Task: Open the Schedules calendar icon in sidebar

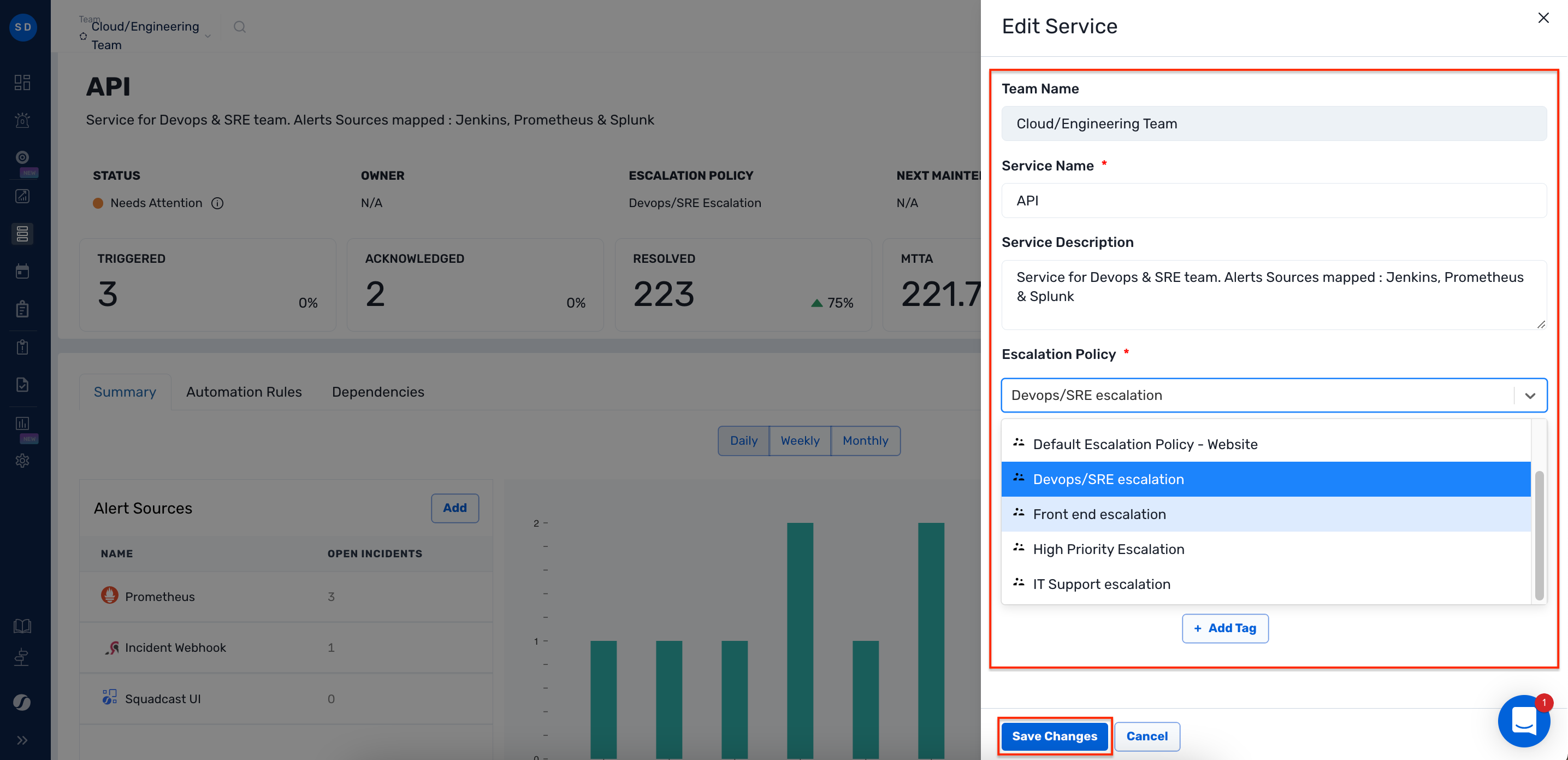Action: 22,271
